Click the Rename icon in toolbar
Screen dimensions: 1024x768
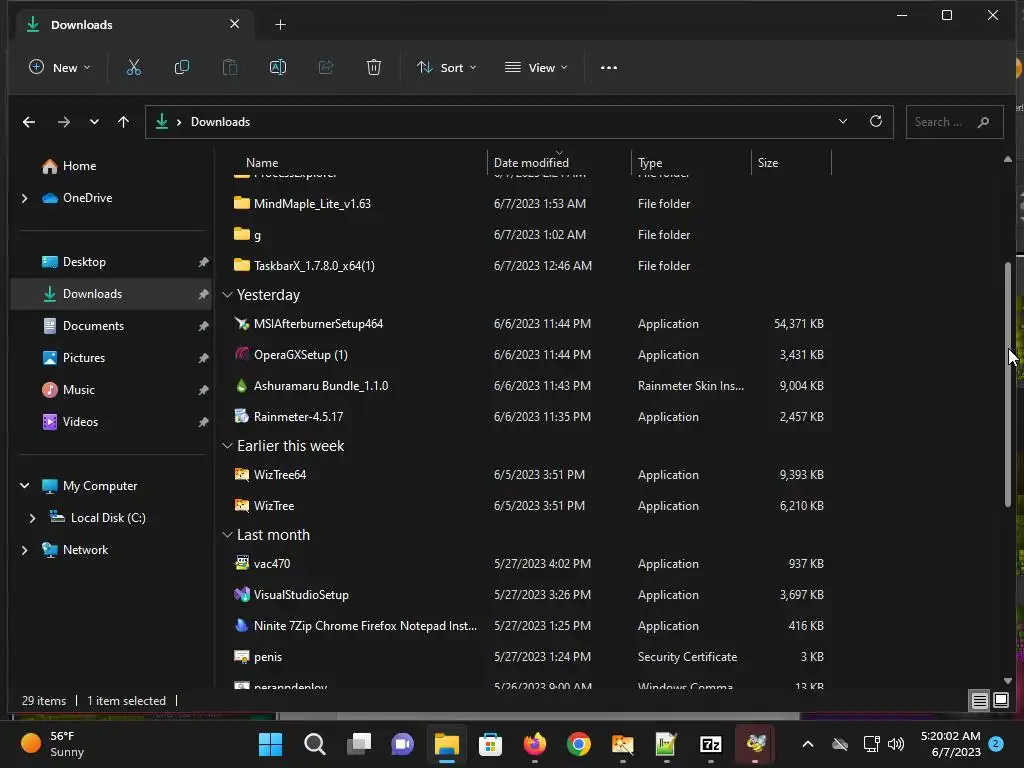tap(278, 67)
